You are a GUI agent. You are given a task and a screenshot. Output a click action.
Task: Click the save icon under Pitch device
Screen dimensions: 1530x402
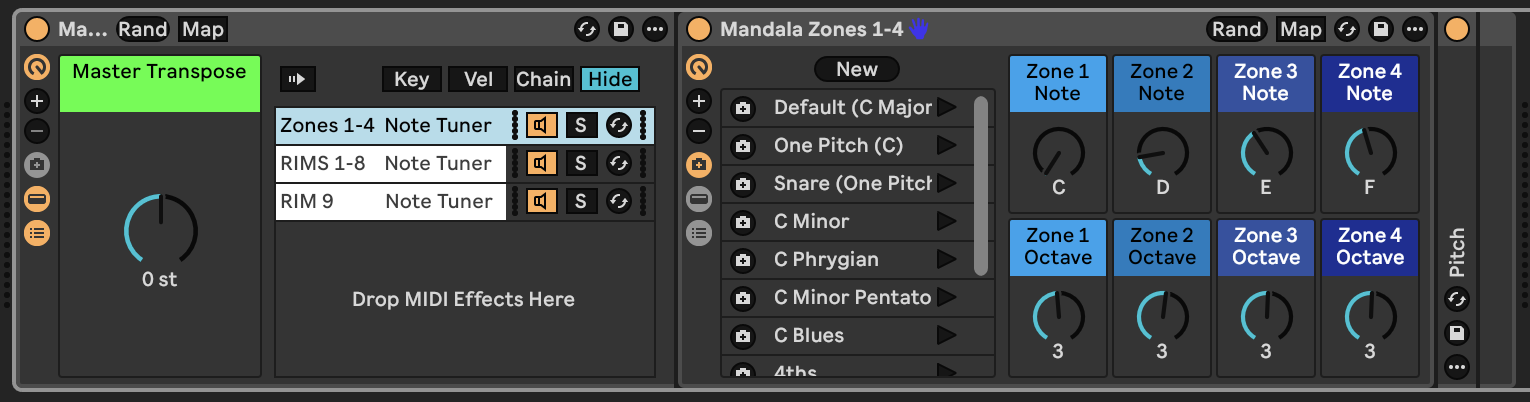pos(1457,333)
